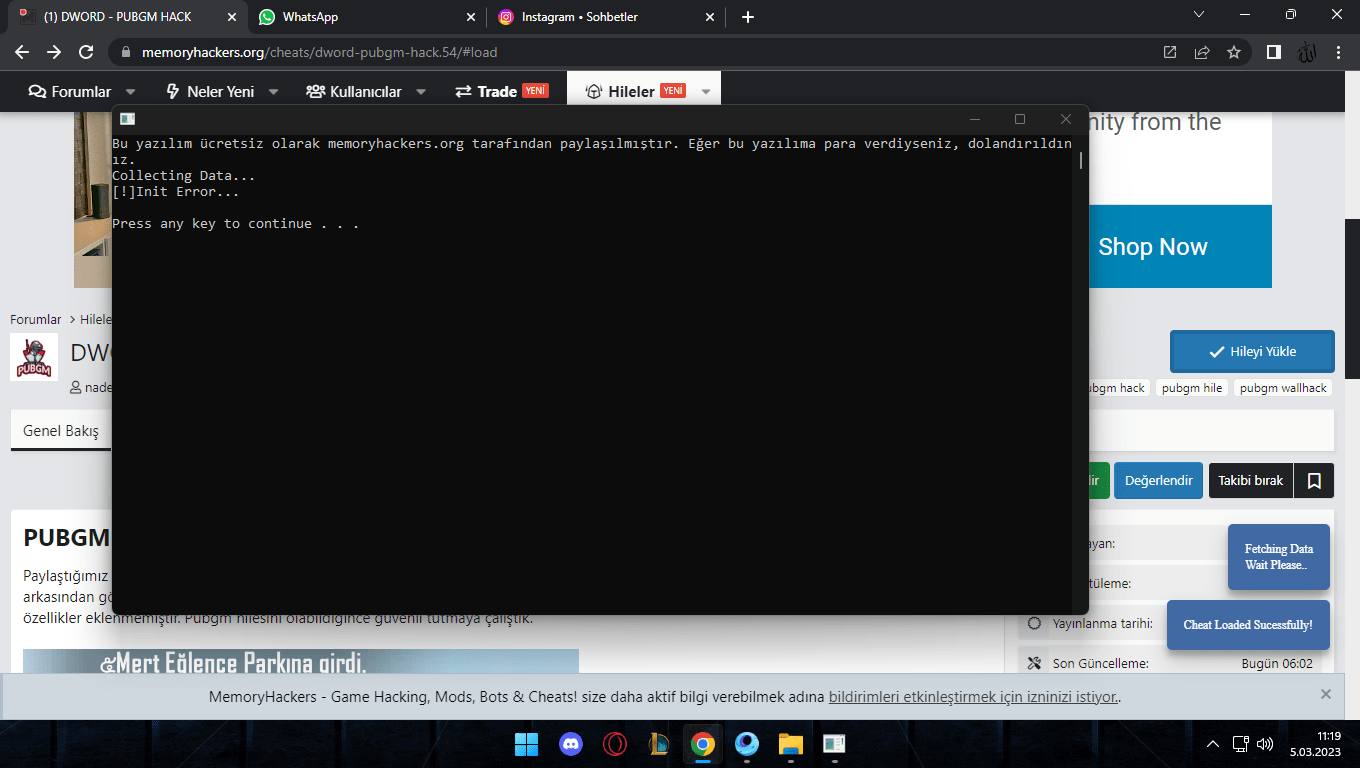Close the MemoryHackers notification banner
The width and height of the screenshot is (1360, 768).
point(1326,694)
